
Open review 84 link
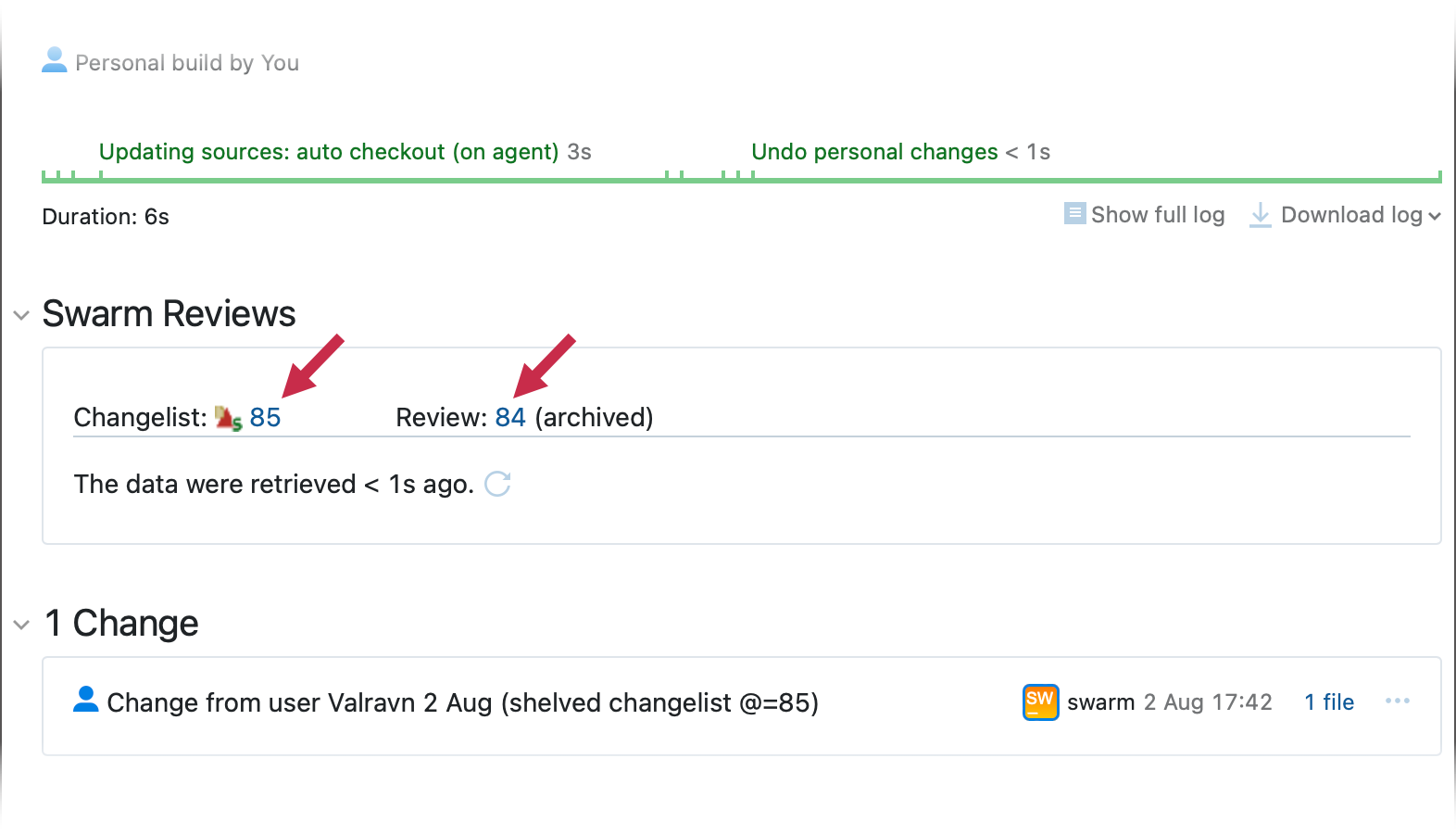pos(510,418)
